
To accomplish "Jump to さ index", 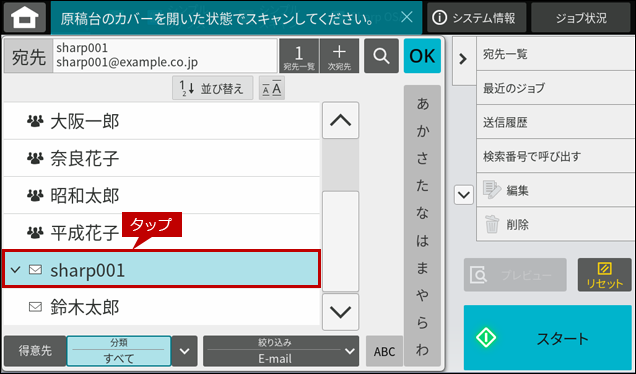I will pyautogui.click(x=422, y=158).
